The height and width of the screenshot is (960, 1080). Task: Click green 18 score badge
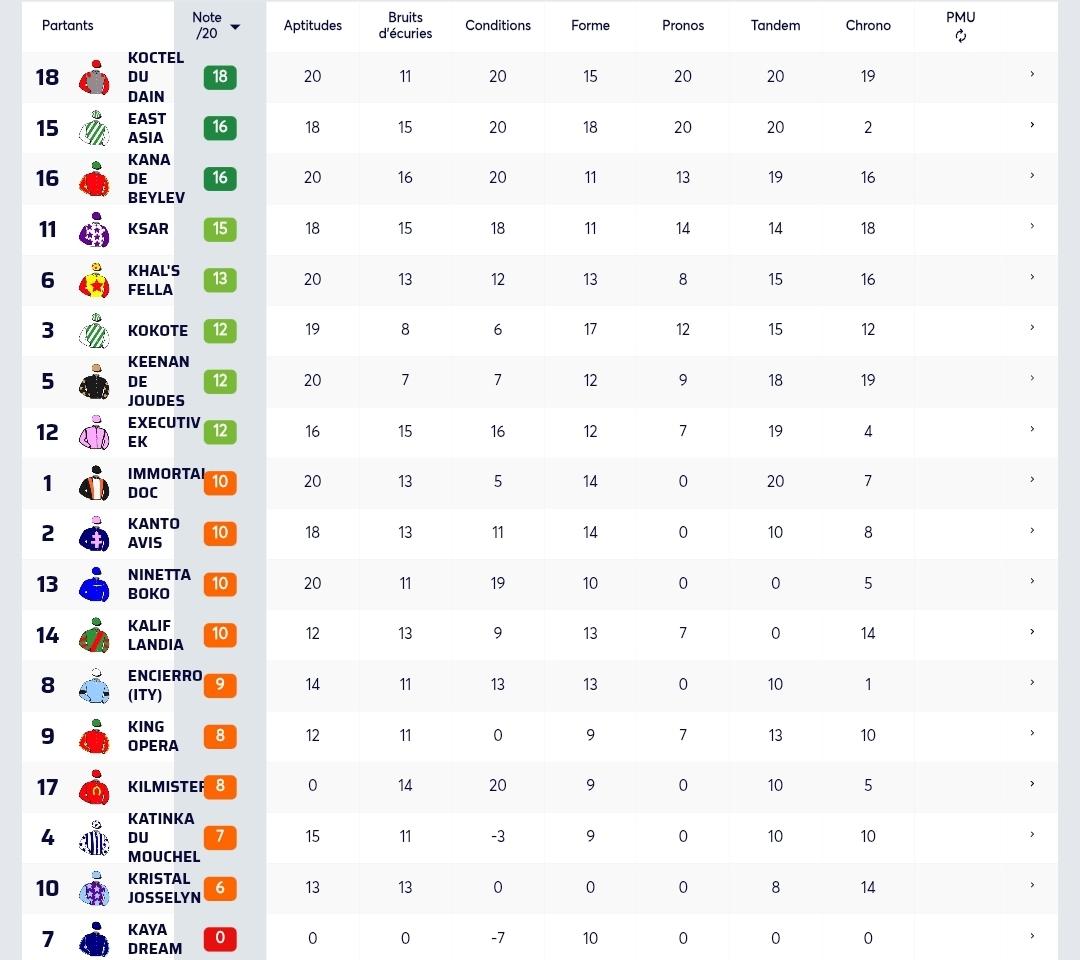click(220, 76)
